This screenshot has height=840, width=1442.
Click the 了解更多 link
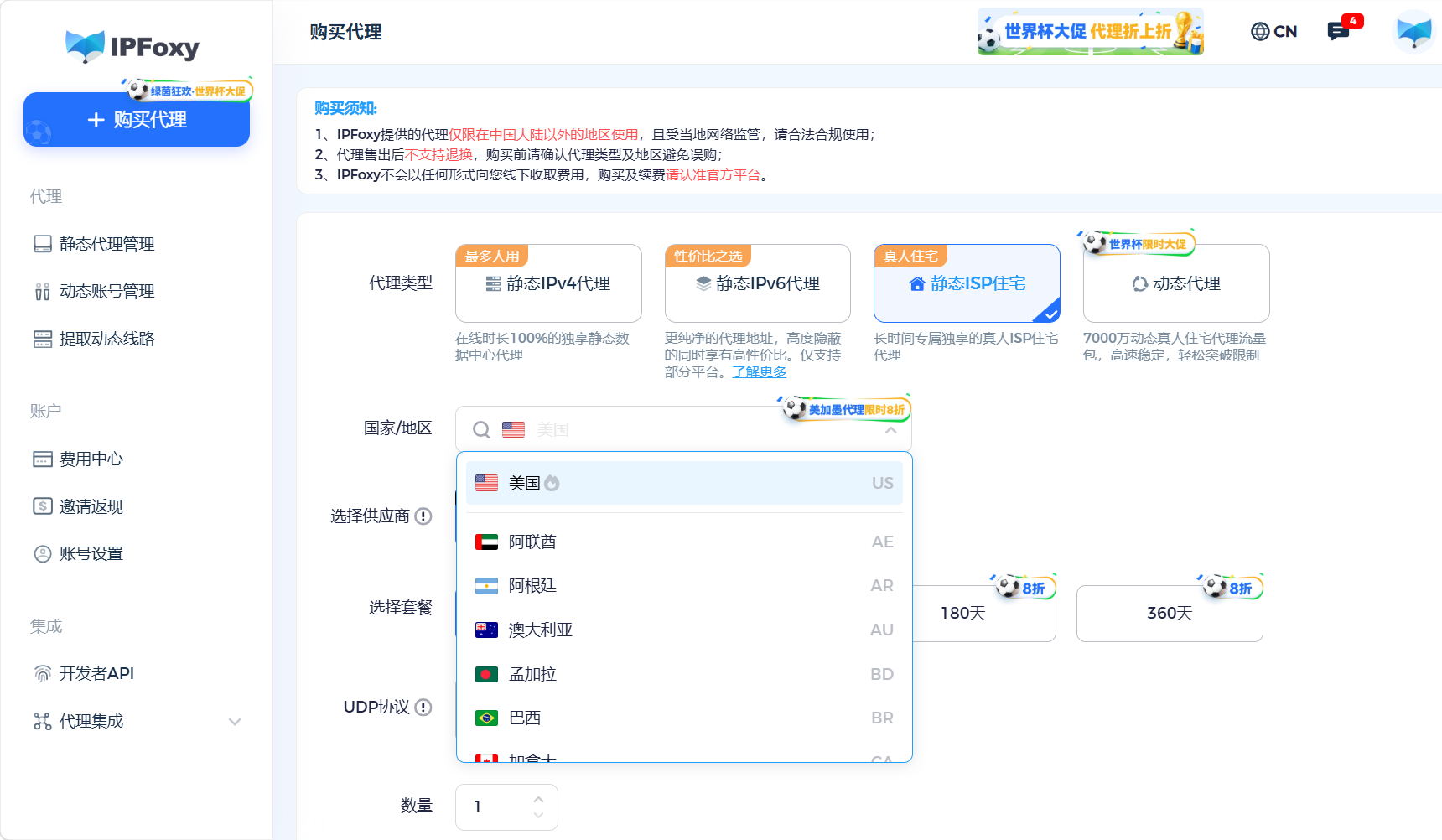[760, 371]
